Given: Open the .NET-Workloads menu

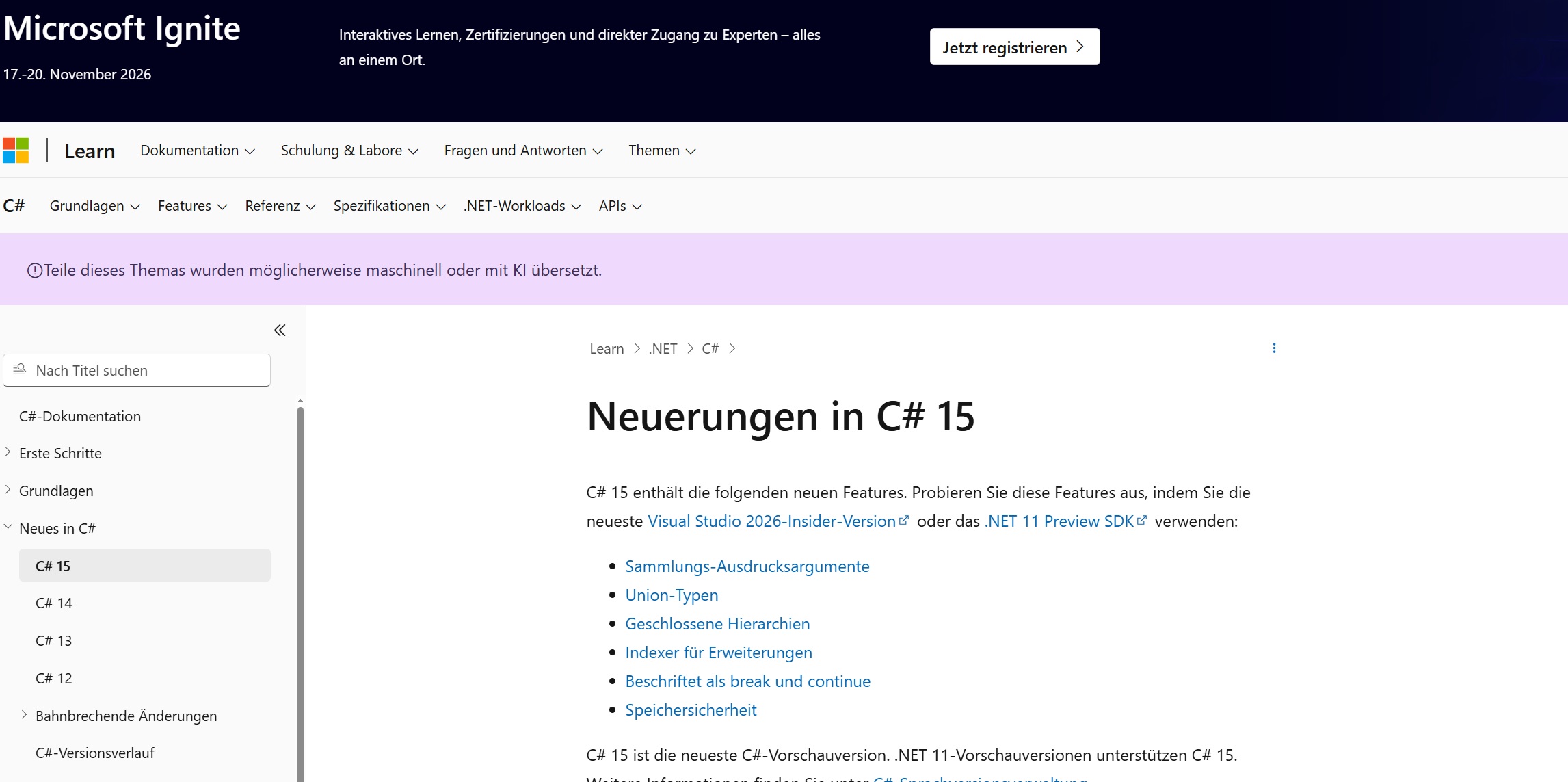Looking at the screenshot, I should coord(522,206).
